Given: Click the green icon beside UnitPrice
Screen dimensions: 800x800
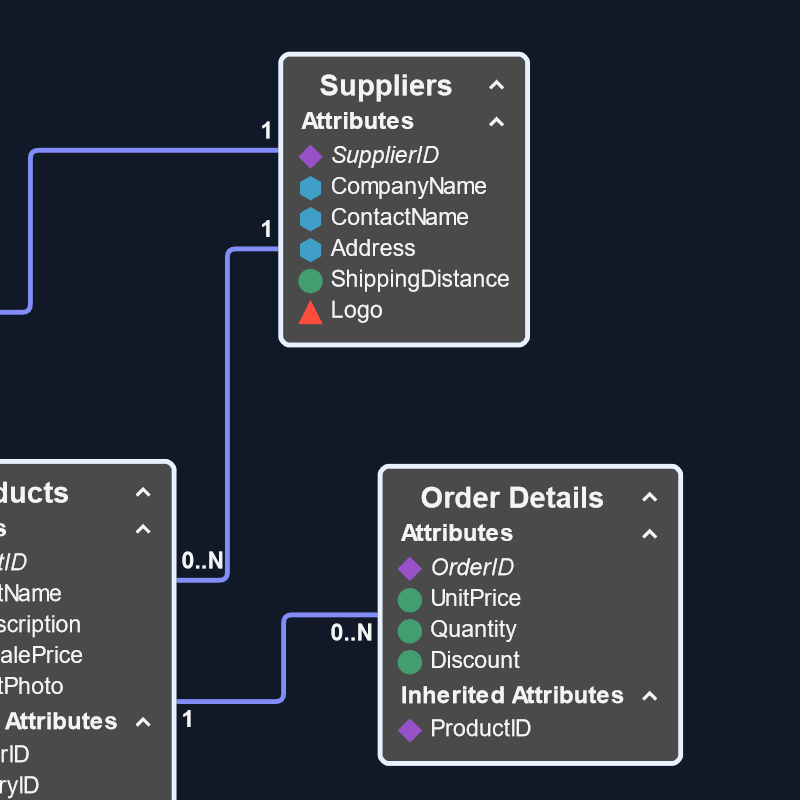Looking at the screenshot, I should pyautogui.click(x=408, y=599).
